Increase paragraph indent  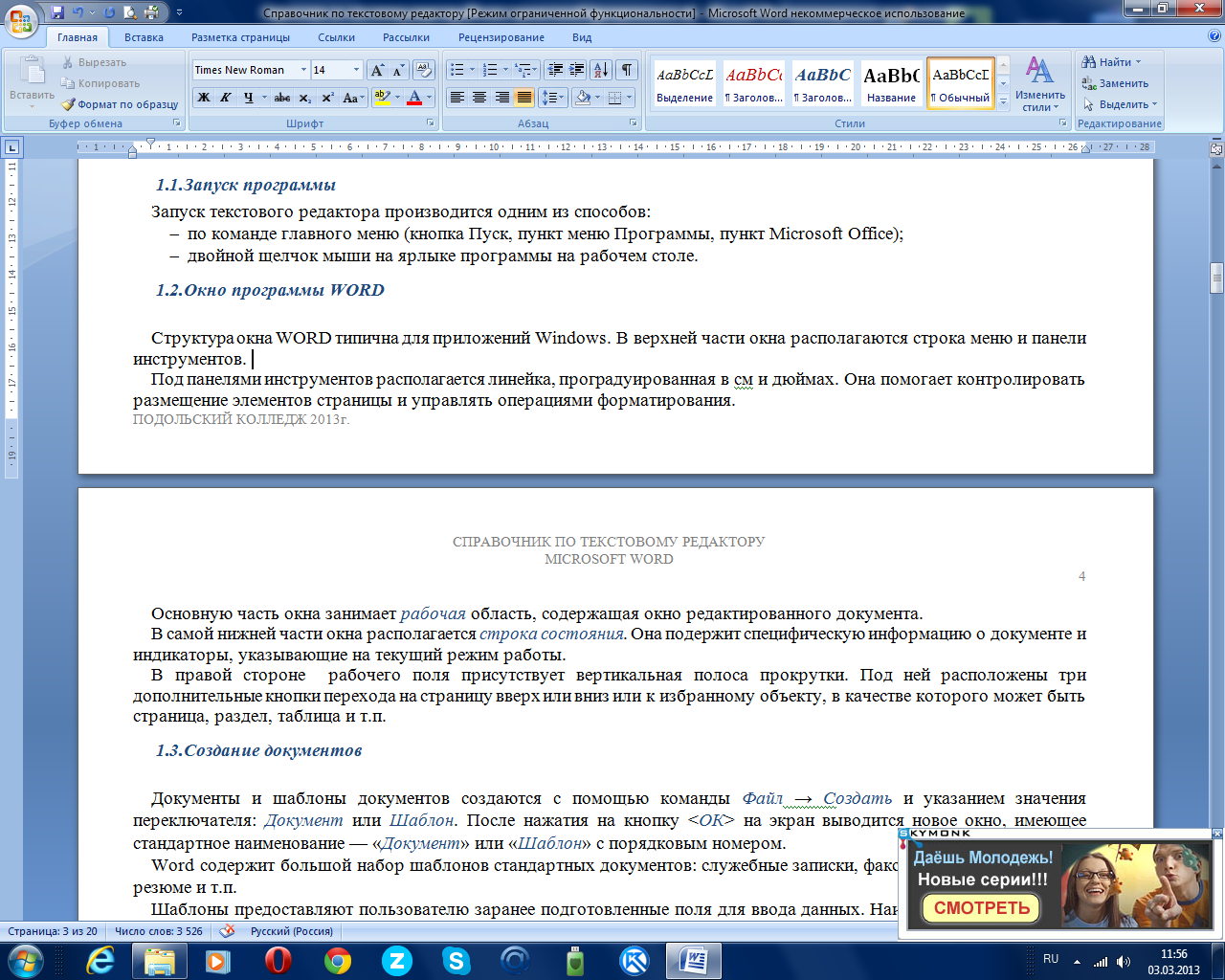coord(576,70)
